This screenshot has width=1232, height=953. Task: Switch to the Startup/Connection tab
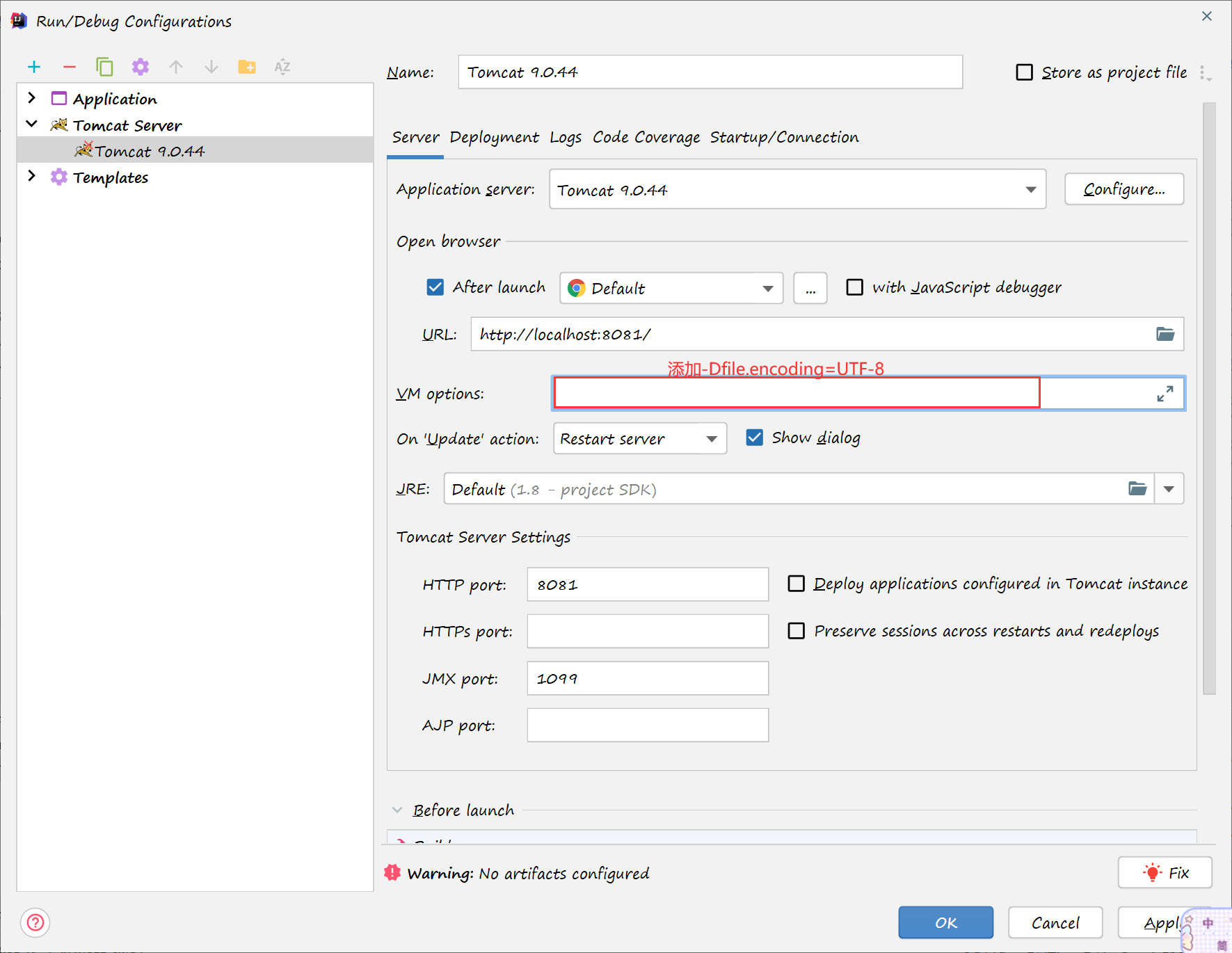click(784, 137)
